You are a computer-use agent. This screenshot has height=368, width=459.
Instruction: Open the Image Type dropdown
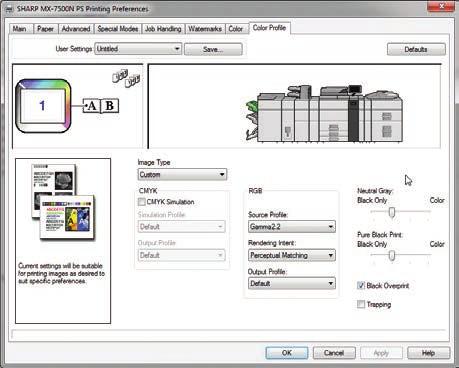tap(182, 175)
